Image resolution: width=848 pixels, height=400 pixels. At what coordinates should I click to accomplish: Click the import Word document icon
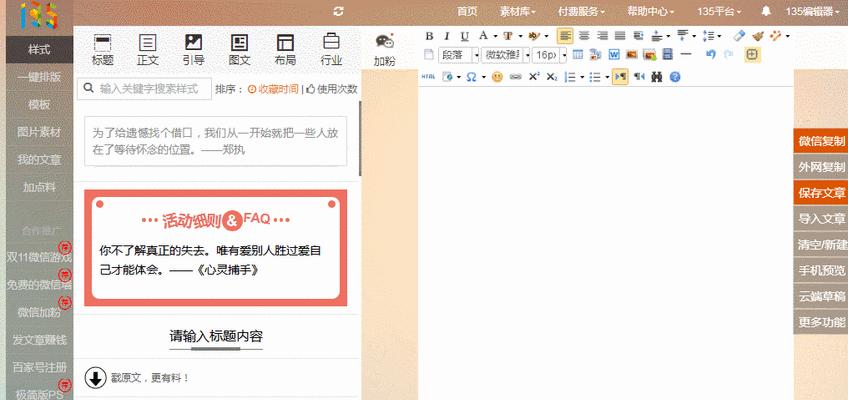click(613, 55)
